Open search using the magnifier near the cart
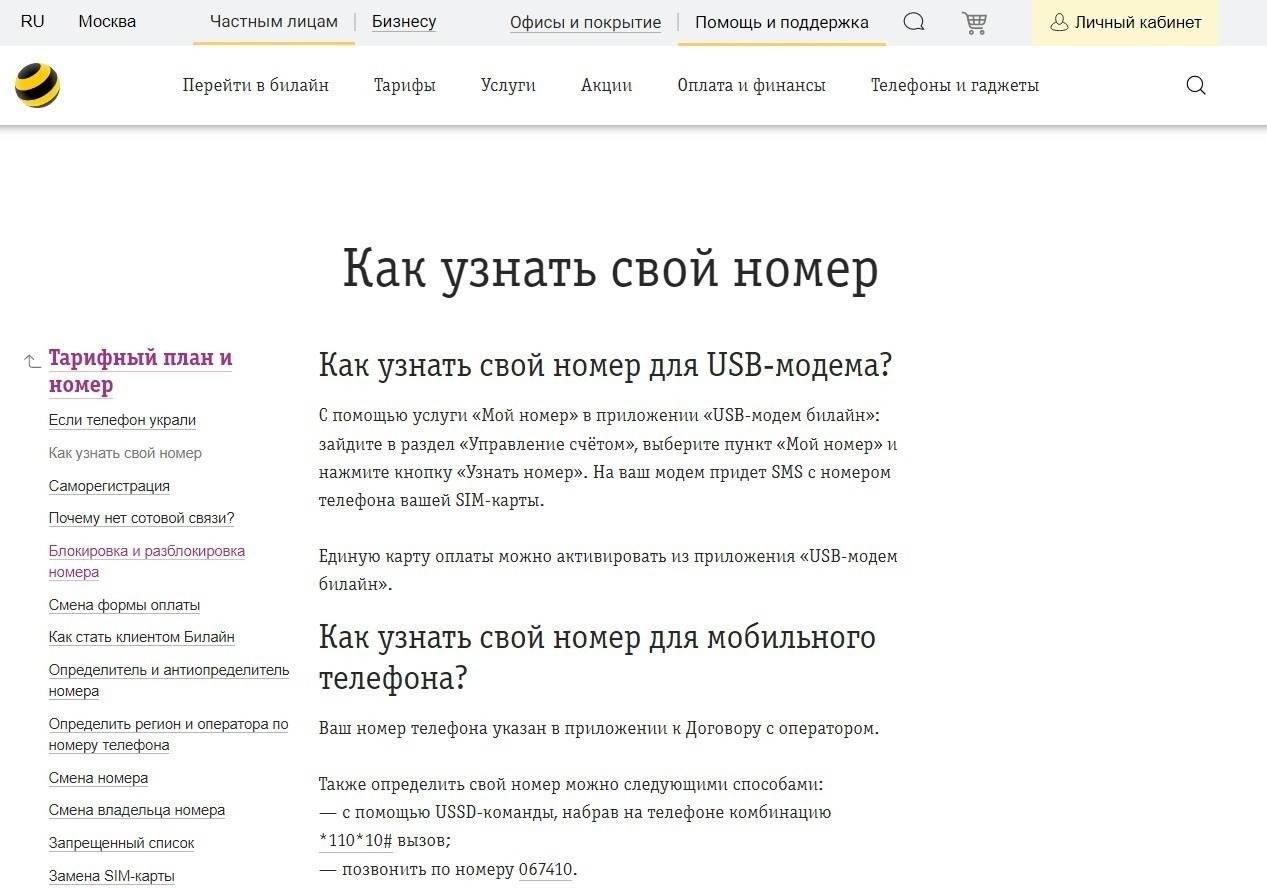The image size is (1267, 888). pos(913,21)
